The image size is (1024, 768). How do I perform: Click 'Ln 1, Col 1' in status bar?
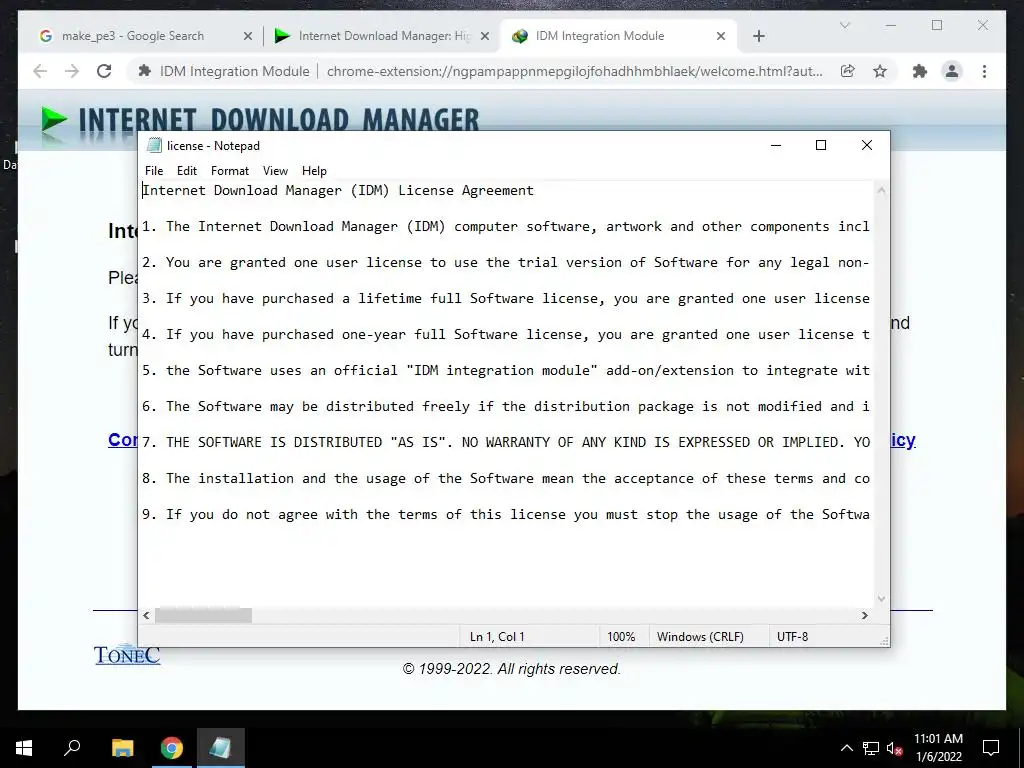[x=497, y=637]
